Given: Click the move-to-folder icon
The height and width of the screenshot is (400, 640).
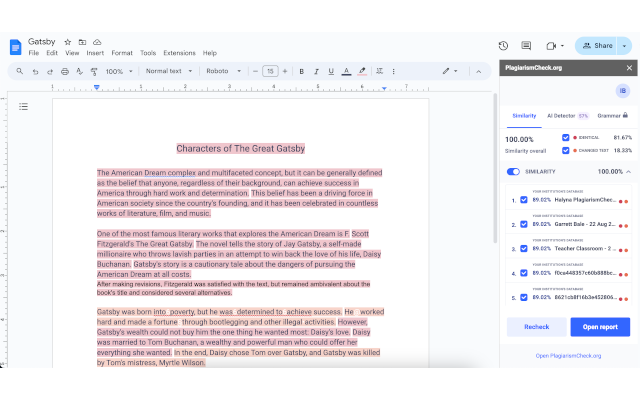Looking at the screenshot, I should click(82, 42).
